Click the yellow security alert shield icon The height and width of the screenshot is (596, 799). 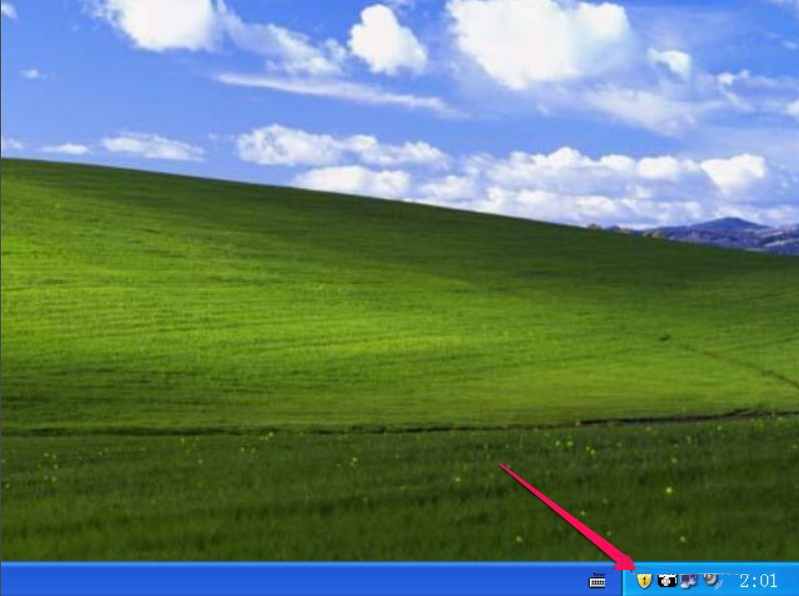tap(645, 580)
